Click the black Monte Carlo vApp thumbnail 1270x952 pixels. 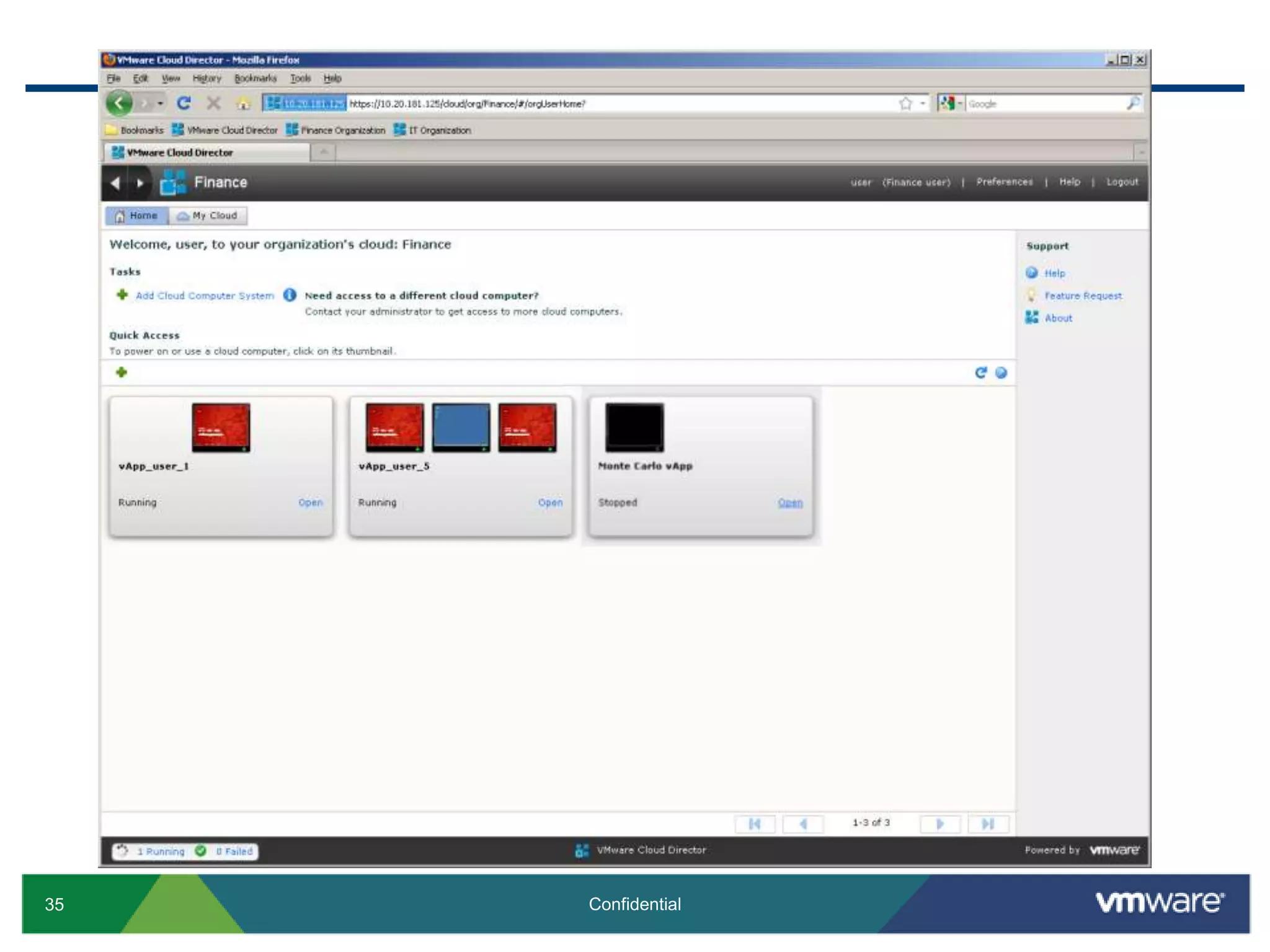(x=634, y=428)
